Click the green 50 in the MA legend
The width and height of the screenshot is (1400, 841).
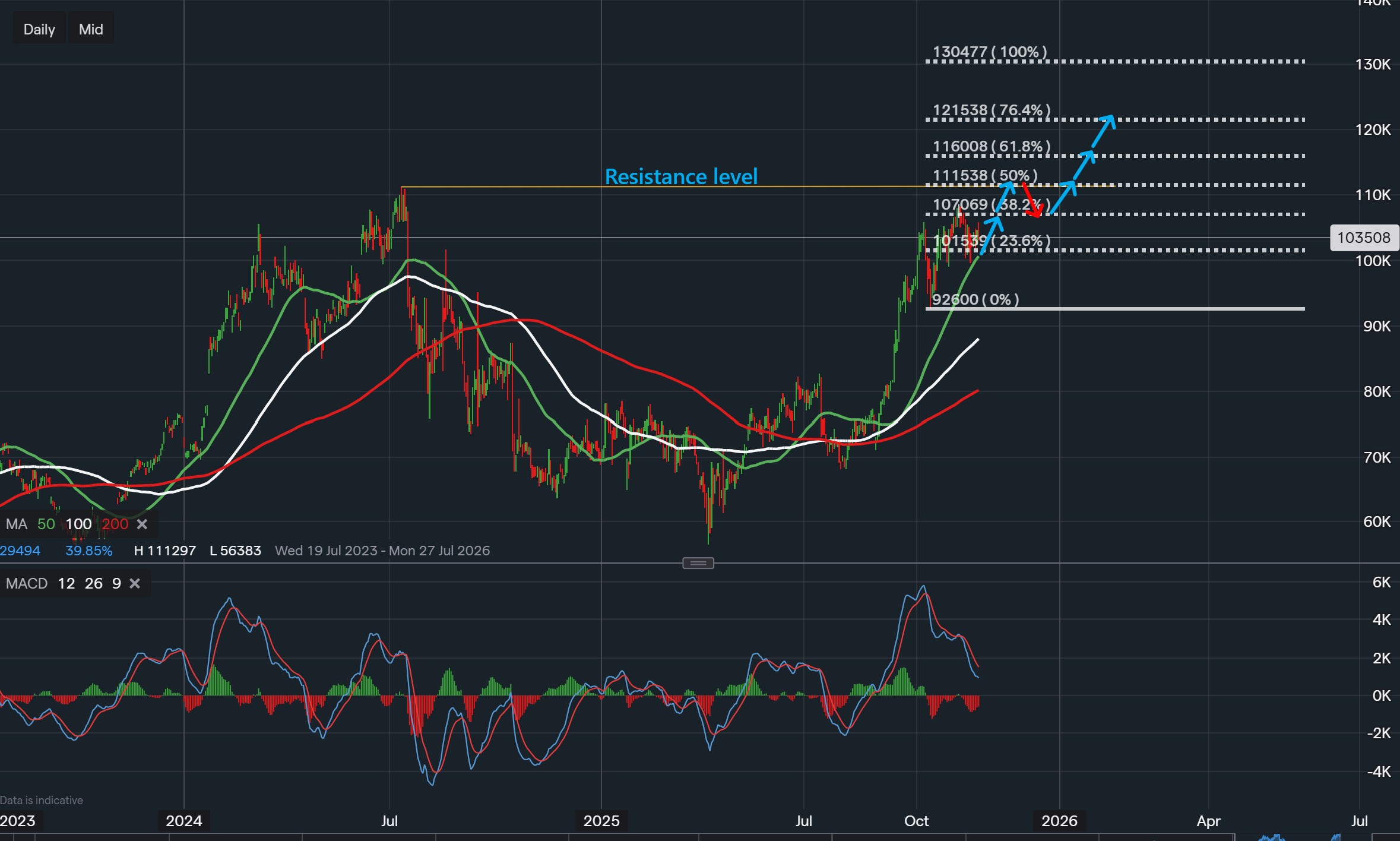tap(46, 524)
